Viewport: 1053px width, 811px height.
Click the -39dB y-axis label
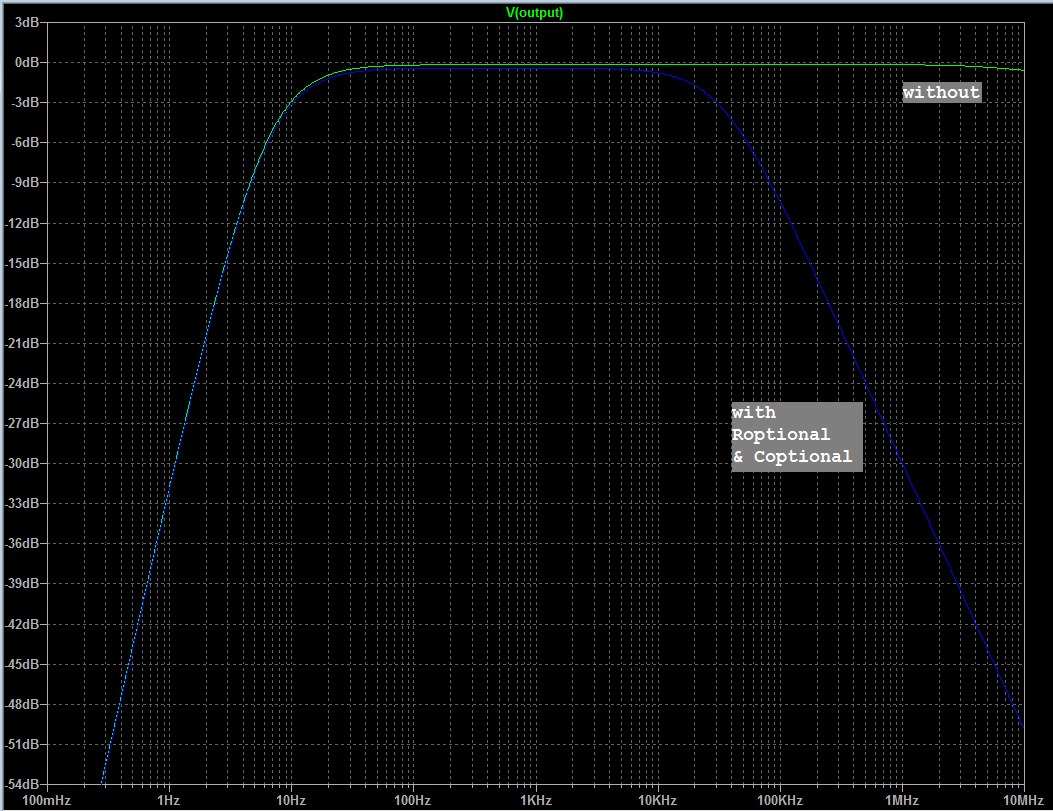click(22, 584)
